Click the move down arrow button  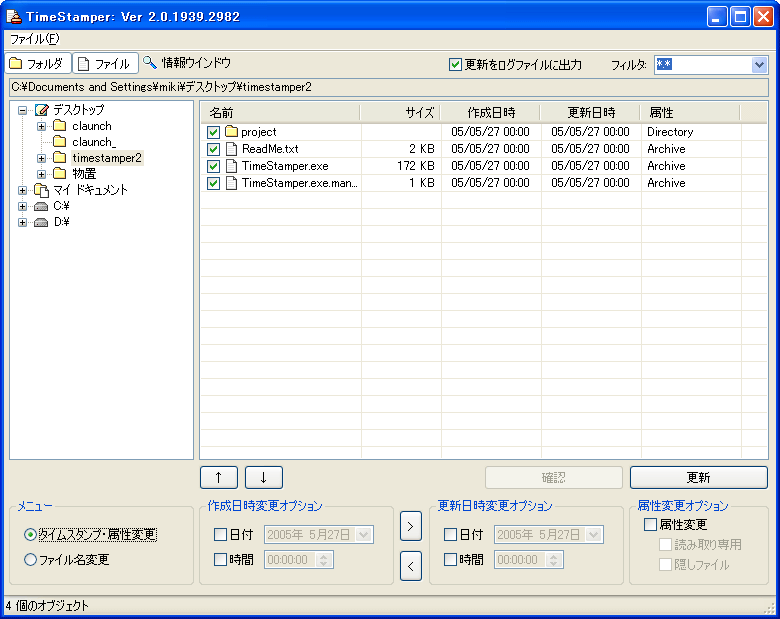coord(263,477)
